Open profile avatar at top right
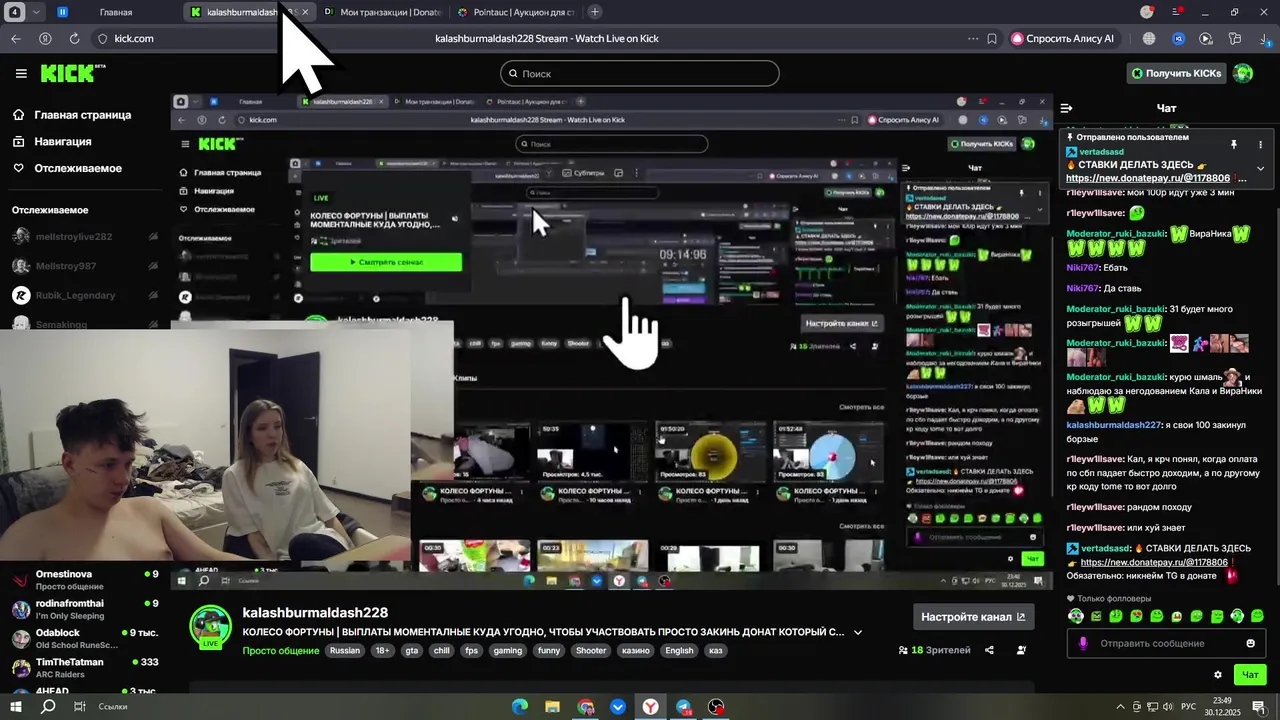The width and height of the screenshot is (1280, 720). click(1243, 73)
